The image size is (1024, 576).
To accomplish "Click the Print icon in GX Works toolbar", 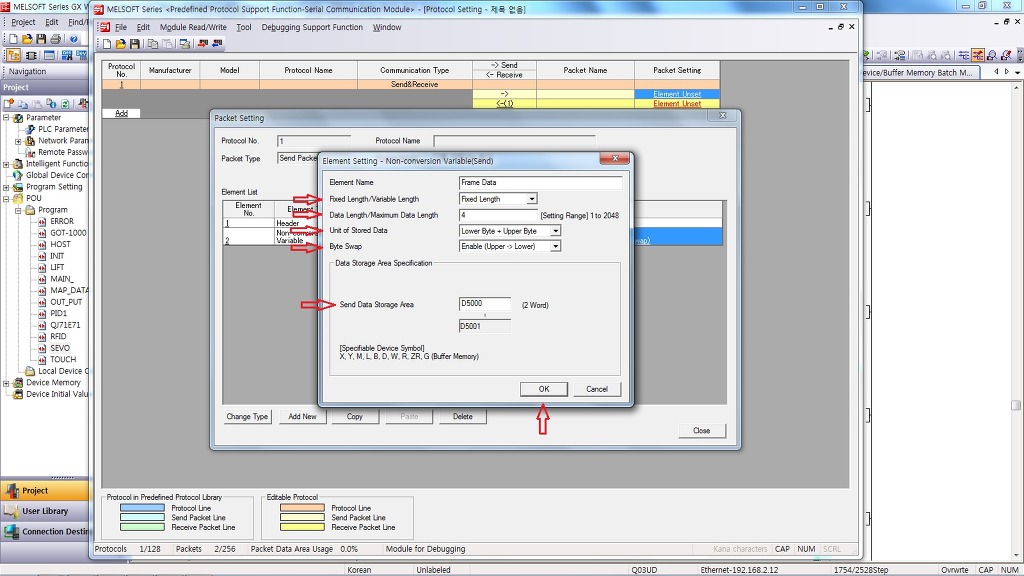I will pos(56,39).
